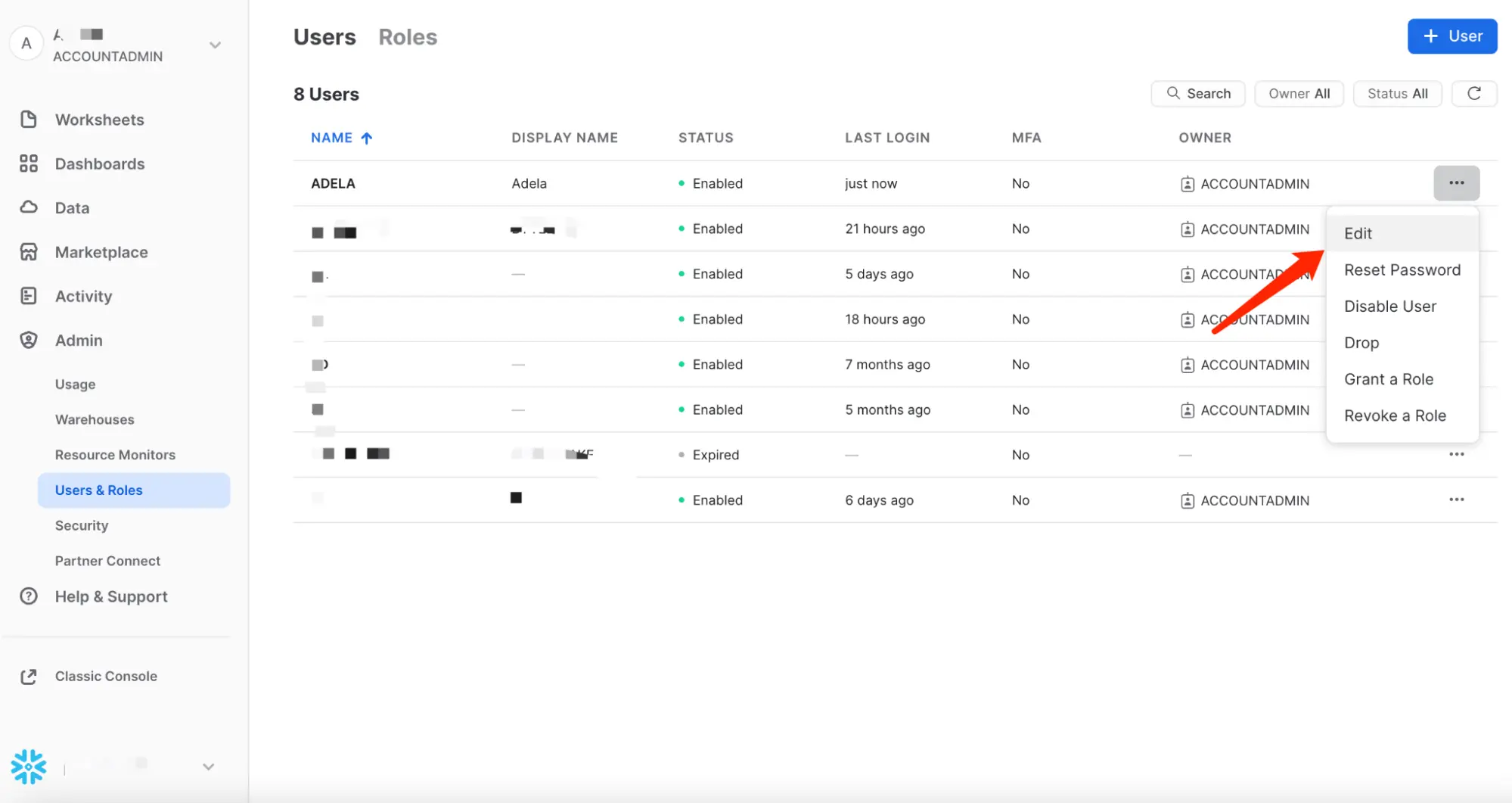1512x803 pixels.
Task: Click owner role icon in the 6 days ago row
Action: point(1187,500)
